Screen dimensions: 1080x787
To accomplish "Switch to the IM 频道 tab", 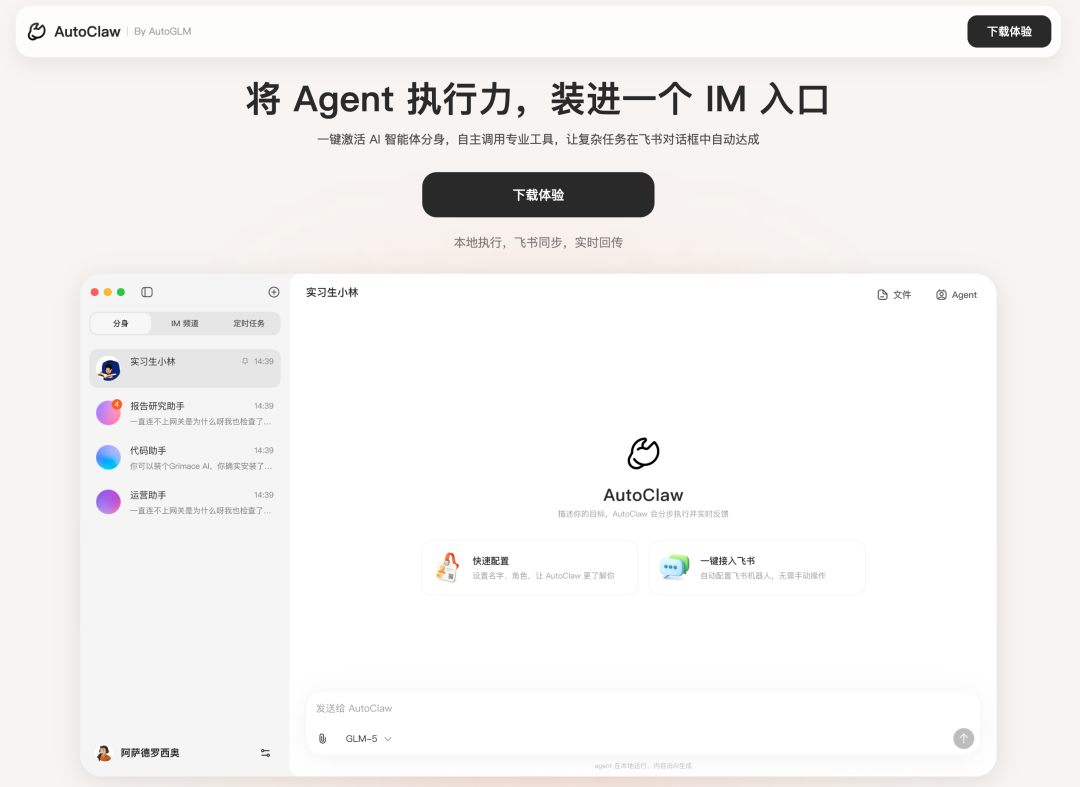I will 185,323.
